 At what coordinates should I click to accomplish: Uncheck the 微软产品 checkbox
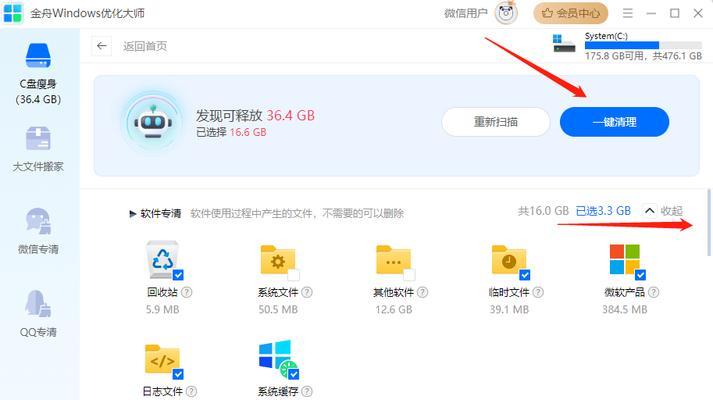[x=640, y=275]
